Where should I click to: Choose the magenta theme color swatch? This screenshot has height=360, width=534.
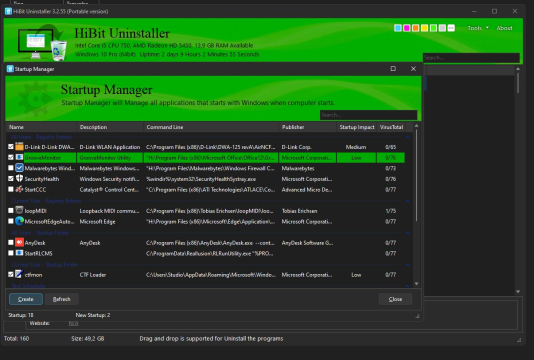(407, 28)
